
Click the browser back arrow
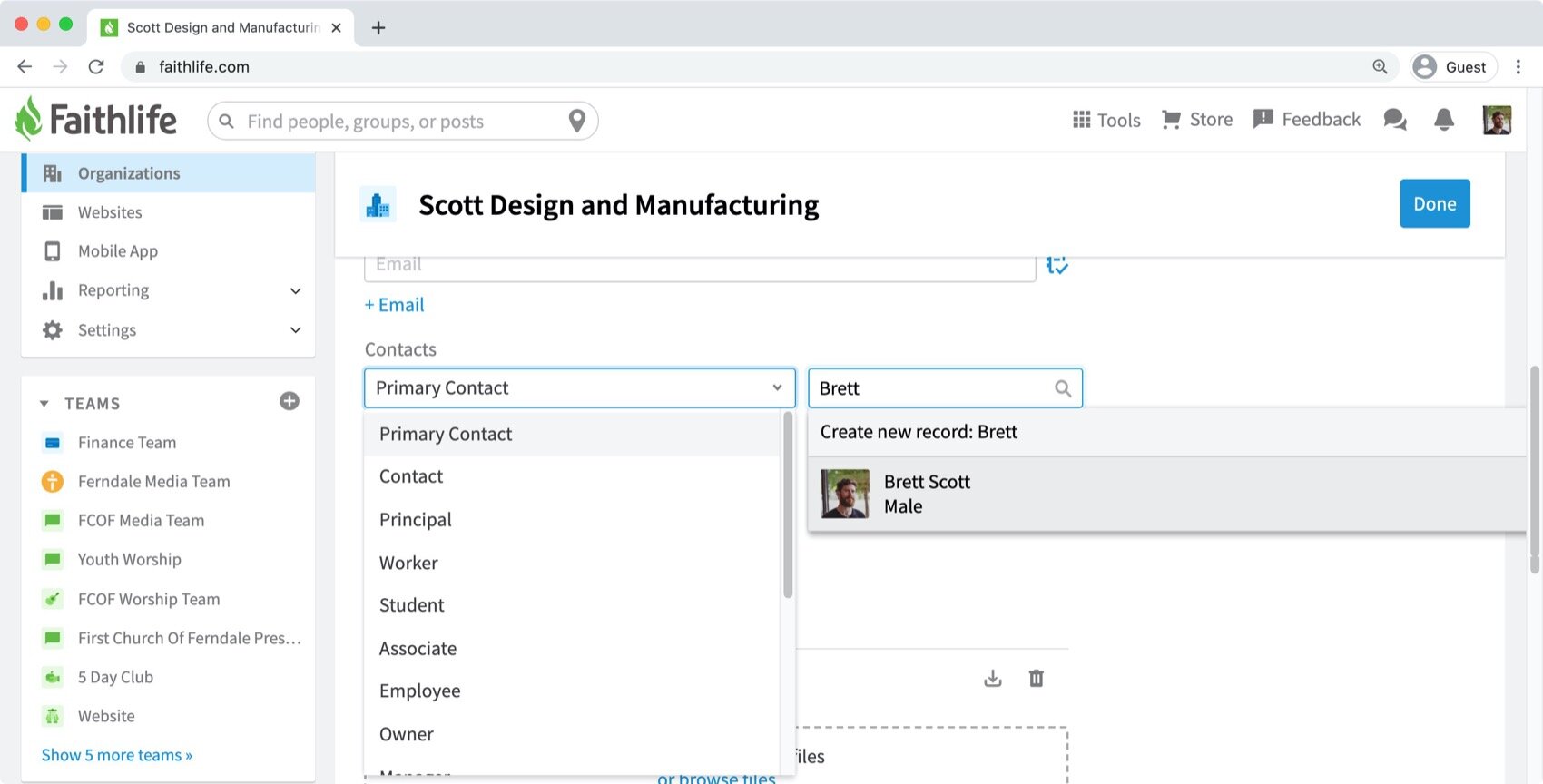coord(25,66)
